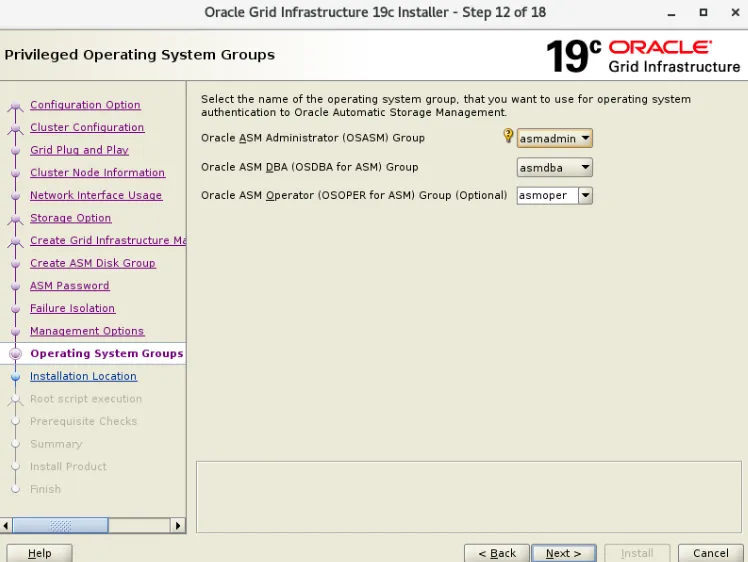Viewport: 748px width, 562px height.
Task: Go to Network Interface Usage step
Action: (96, 195)
